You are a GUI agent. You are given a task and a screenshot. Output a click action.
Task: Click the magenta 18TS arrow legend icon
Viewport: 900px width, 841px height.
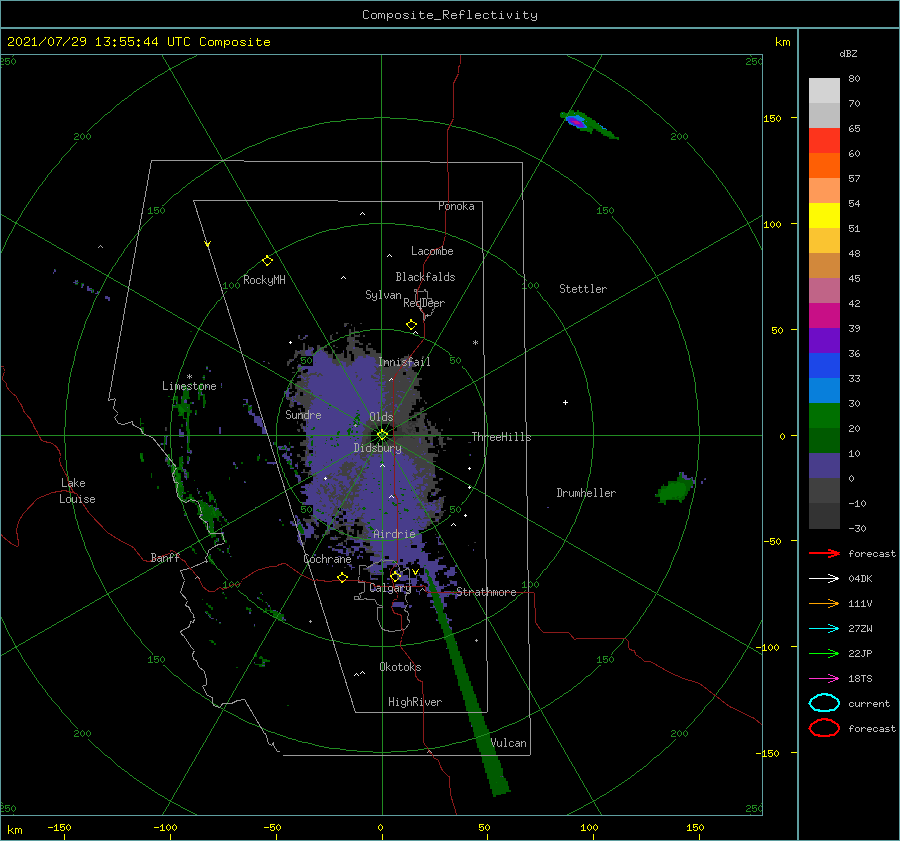click(x=824, y=679)
